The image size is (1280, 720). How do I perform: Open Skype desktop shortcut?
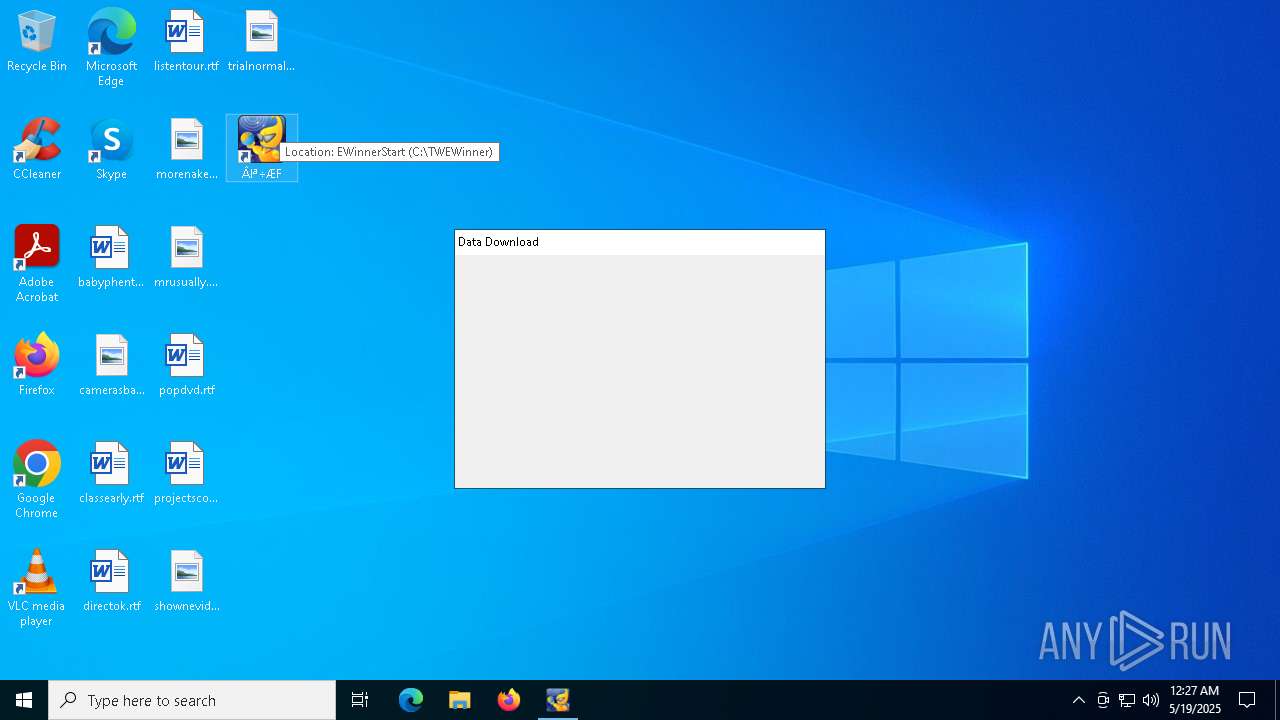click(111, 149)
